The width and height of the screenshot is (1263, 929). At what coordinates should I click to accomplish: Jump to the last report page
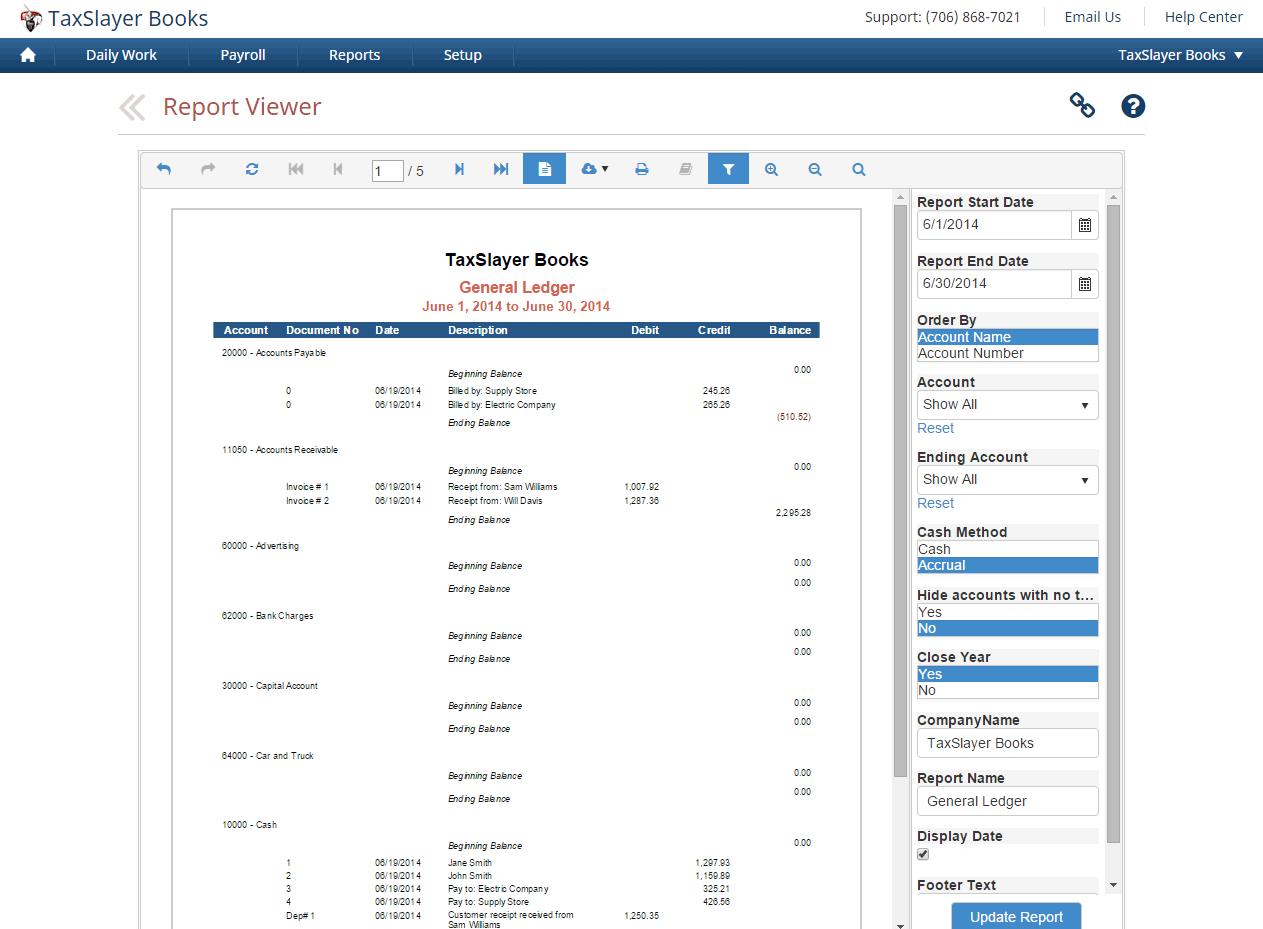coord(501,169)
